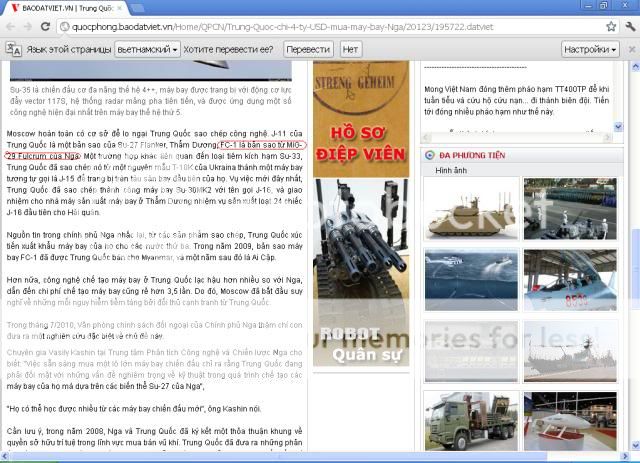Open the warship thumbnail
Screen dimensions: 640x463
click(570, 352)
